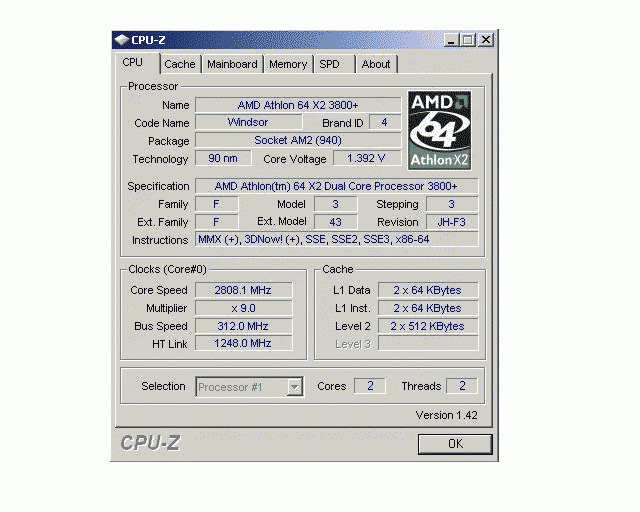640x512 pixels.
Task: Click the Specification field text
Action: pyautogui.click(x=336, y=186)
